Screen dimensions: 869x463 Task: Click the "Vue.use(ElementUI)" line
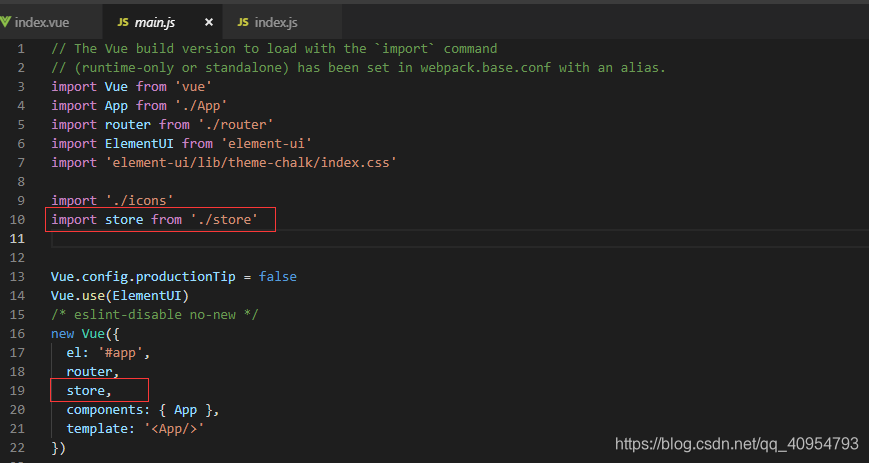tap(120, 296)
